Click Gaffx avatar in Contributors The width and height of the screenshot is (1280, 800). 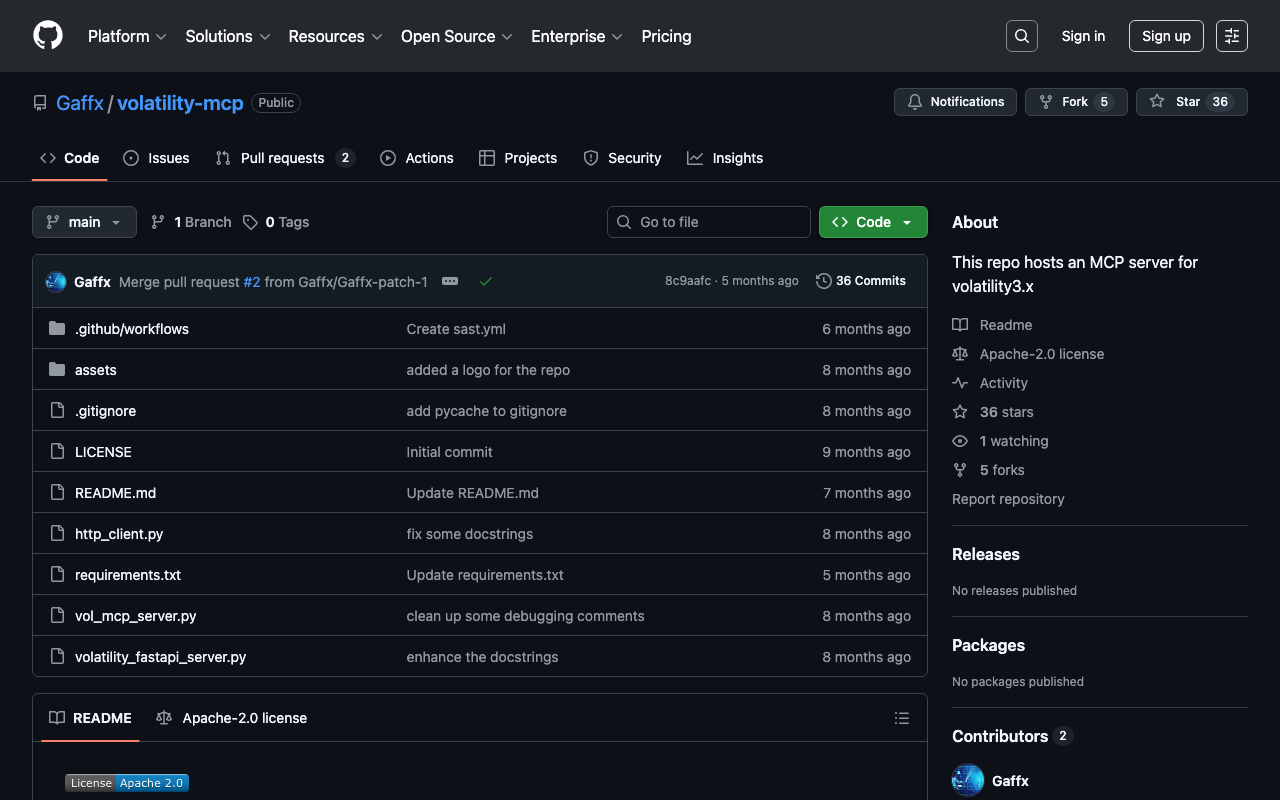coord(968,780)
